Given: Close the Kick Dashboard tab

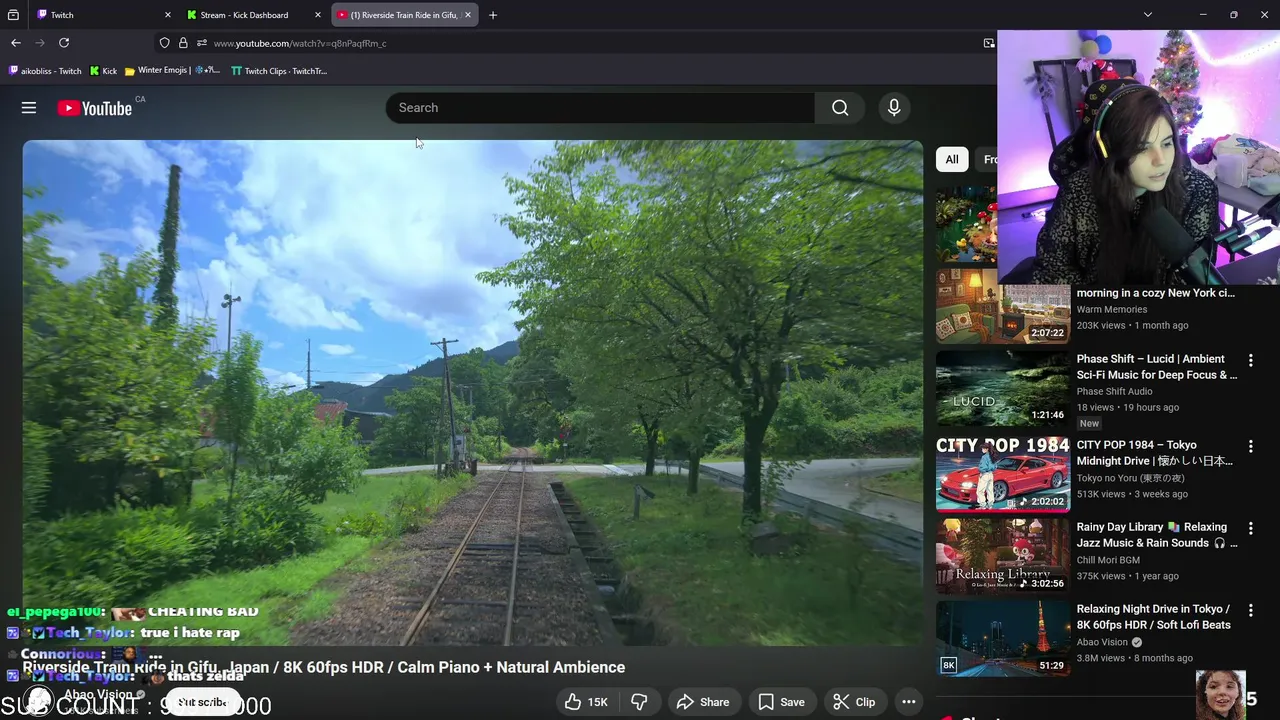Looking at the screenshot, I should 318,15.
